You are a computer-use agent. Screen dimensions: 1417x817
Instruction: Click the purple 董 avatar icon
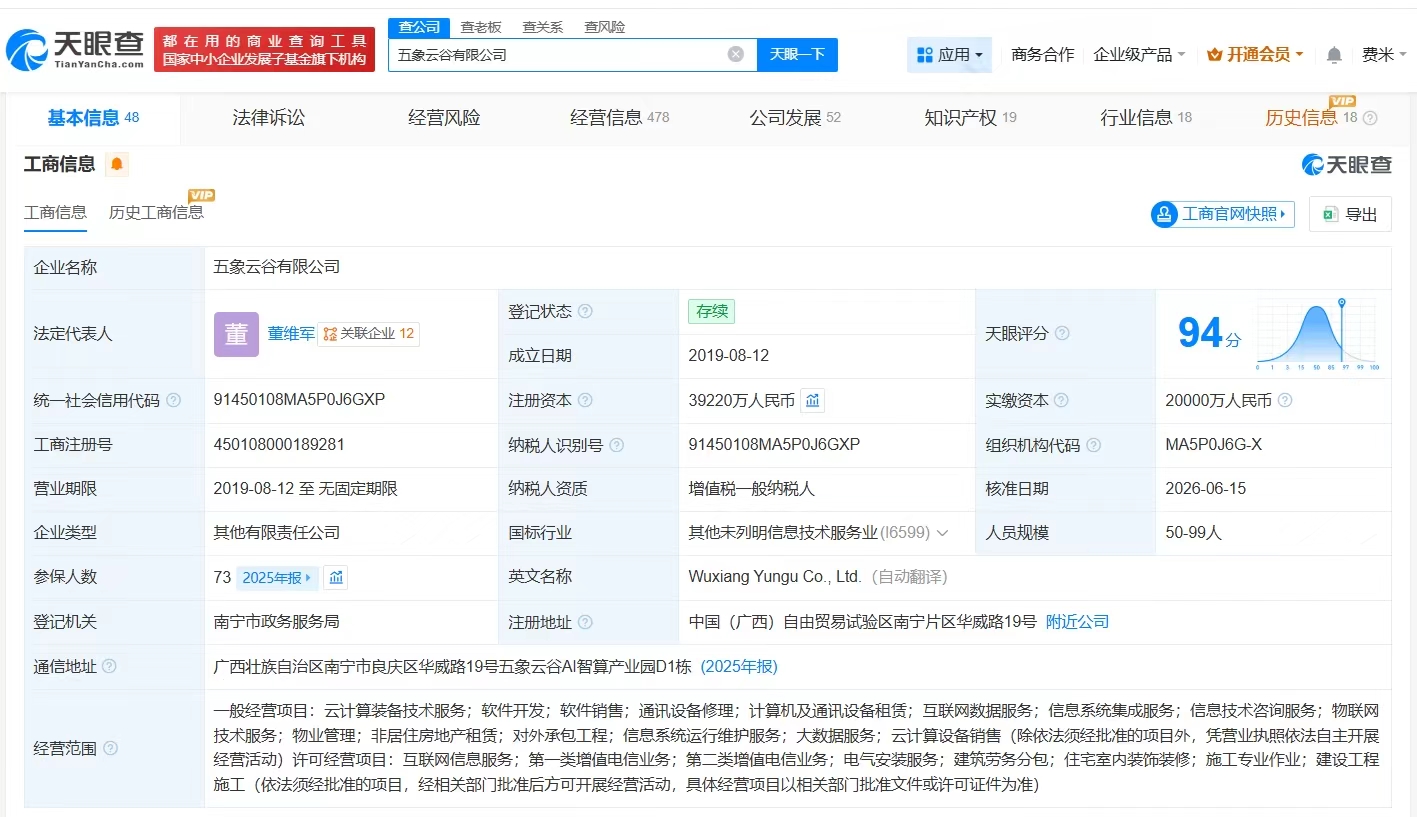tap(236, 334)
